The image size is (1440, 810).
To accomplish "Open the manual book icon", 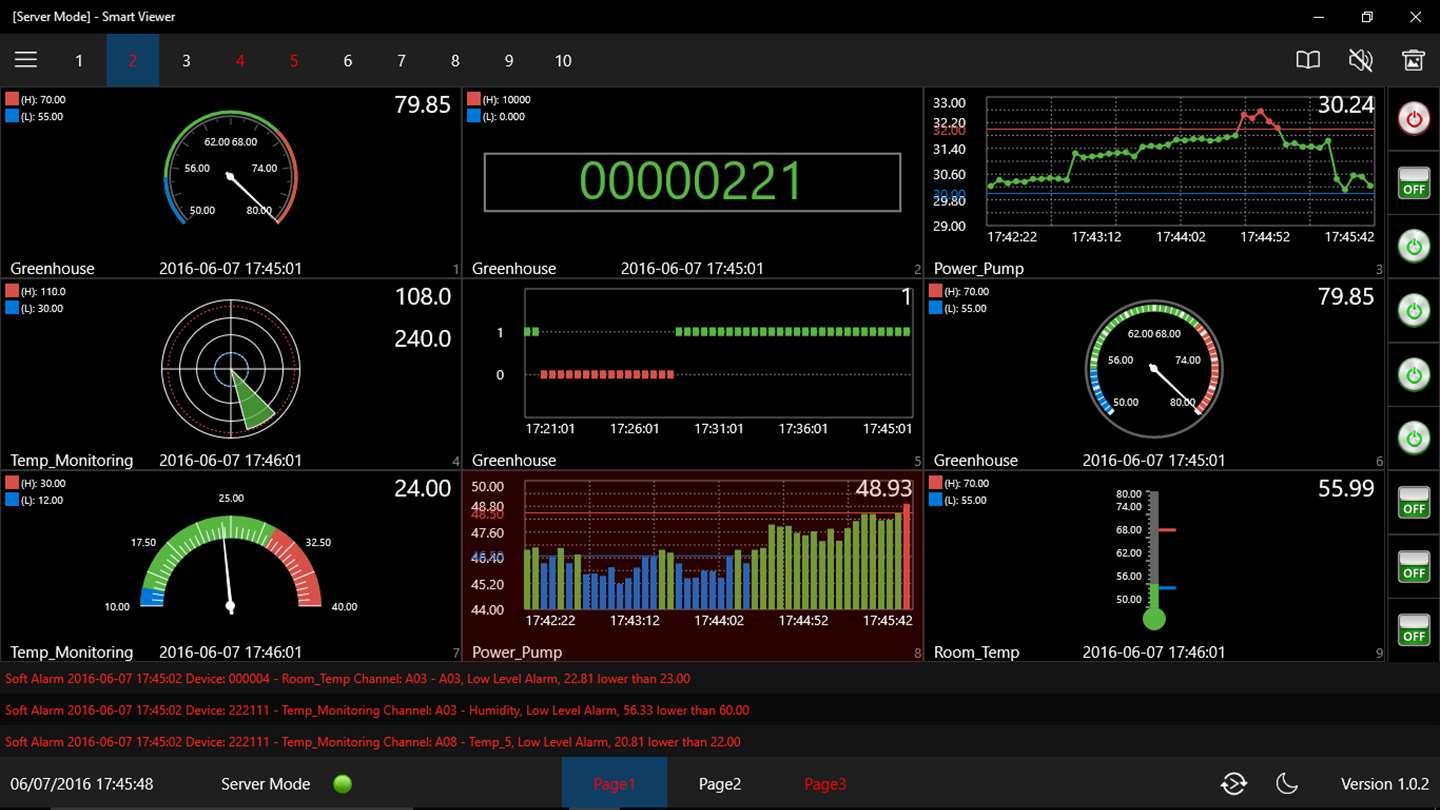I will (x=1307, y=60).
